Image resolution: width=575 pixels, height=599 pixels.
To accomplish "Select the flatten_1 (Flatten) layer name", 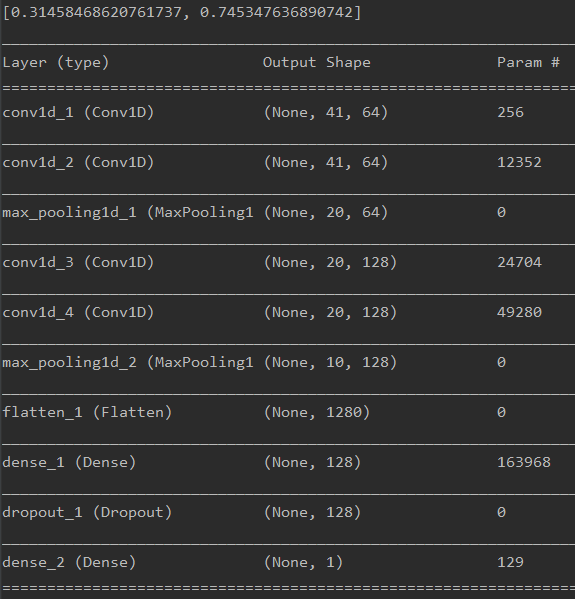I will tap(87, 413).
